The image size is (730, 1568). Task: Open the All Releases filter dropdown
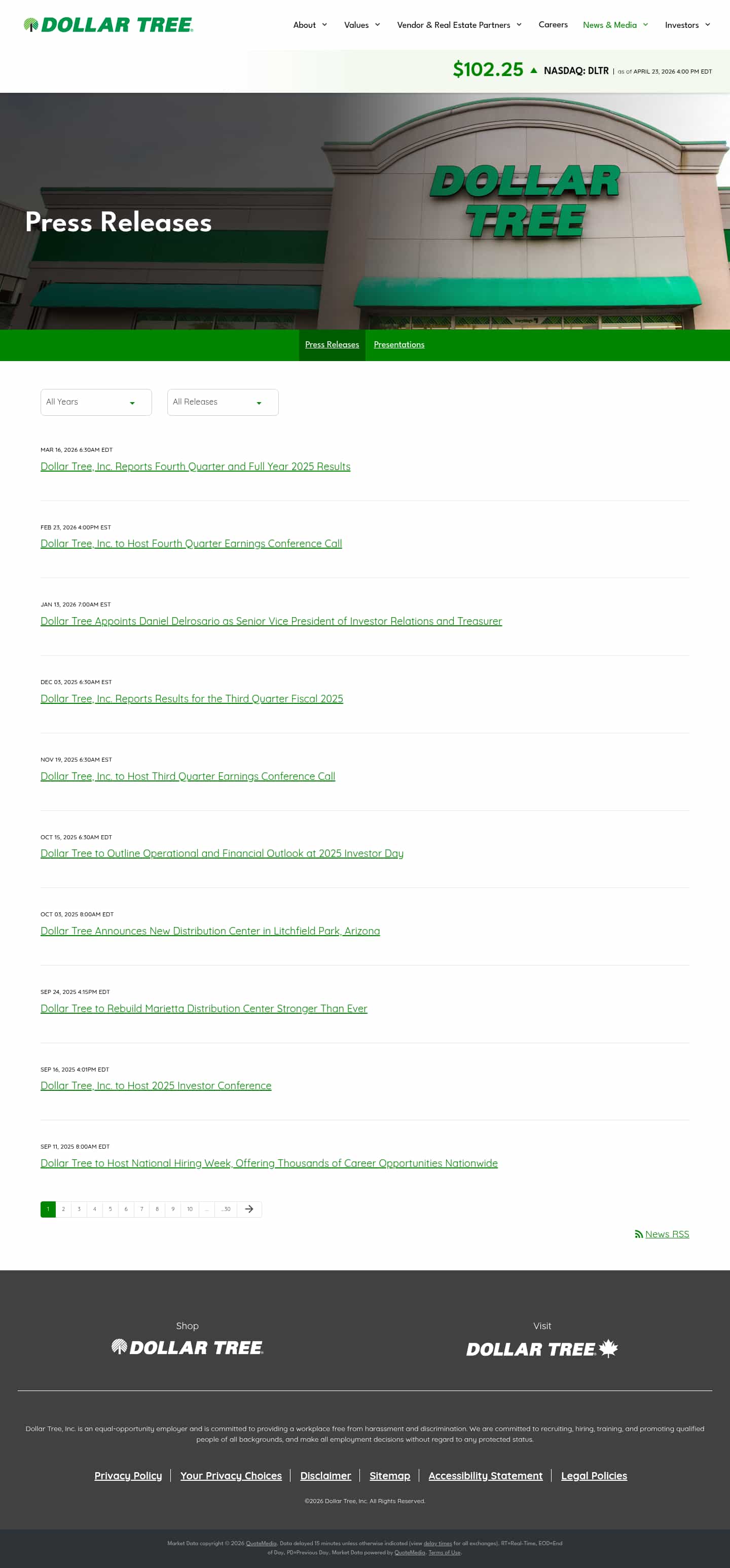[x=223, y=402]
